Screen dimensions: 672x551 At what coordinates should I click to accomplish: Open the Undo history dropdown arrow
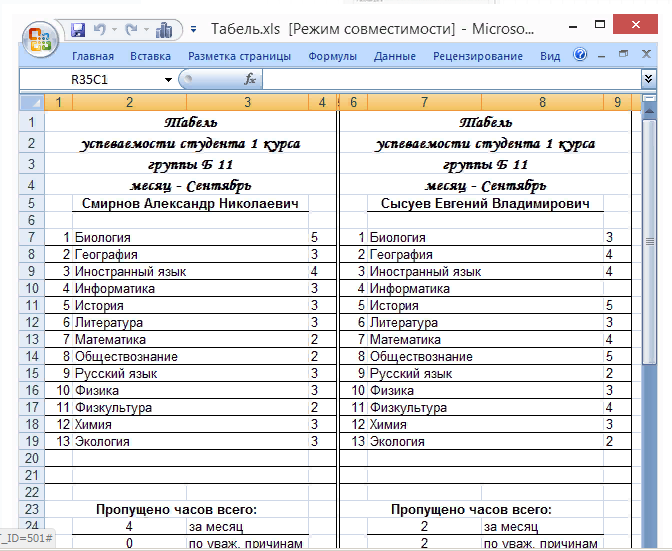[x=115, y=30]
